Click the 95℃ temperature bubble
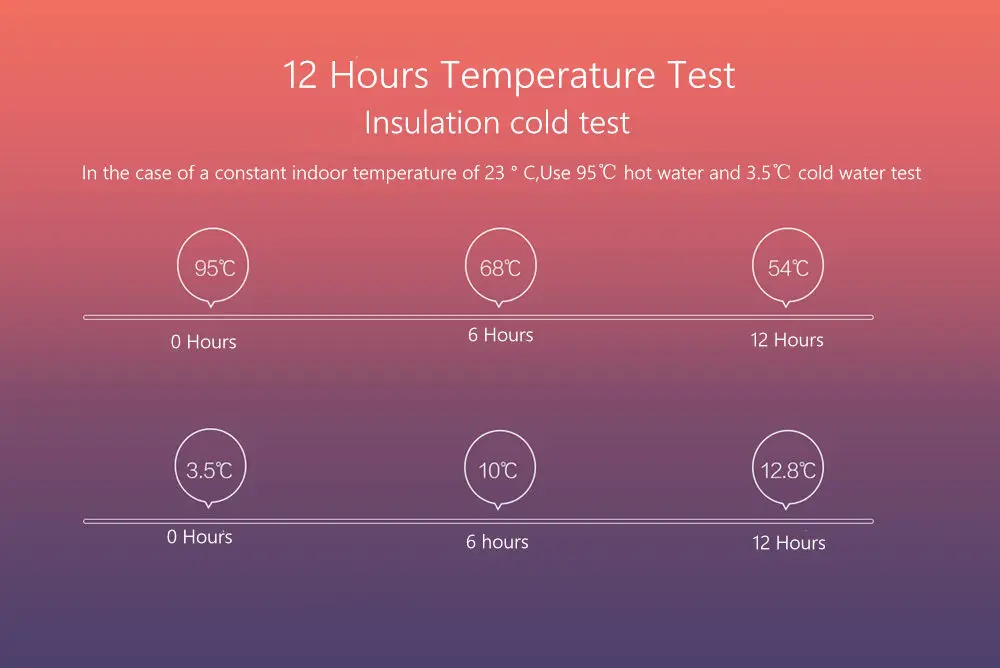1000x668 pixels. coord(213,267)
